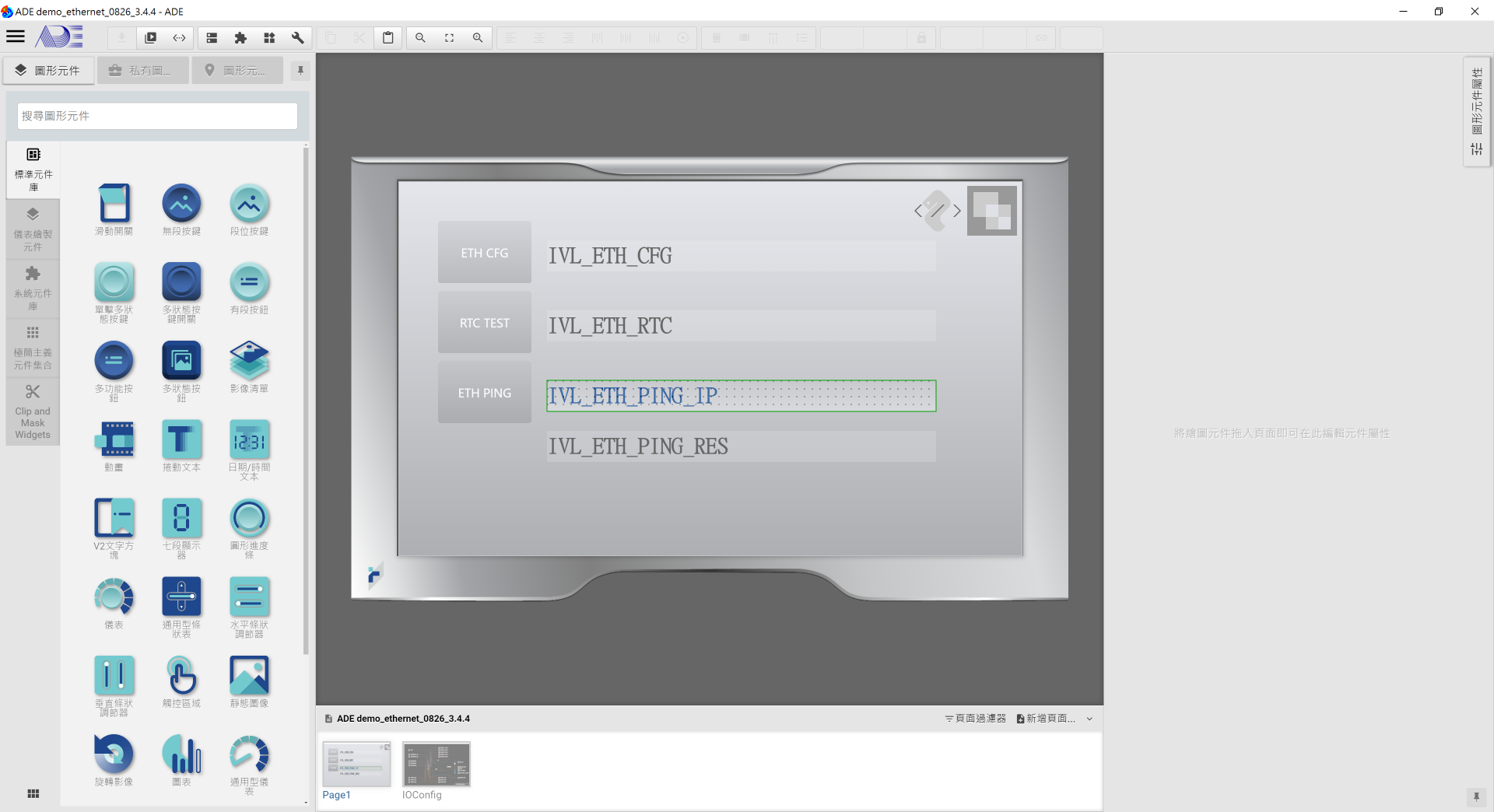The height and width of the screenshot is (812, 1494).
Task: Click the 新增頁面 add page button
Action: 1046,719
